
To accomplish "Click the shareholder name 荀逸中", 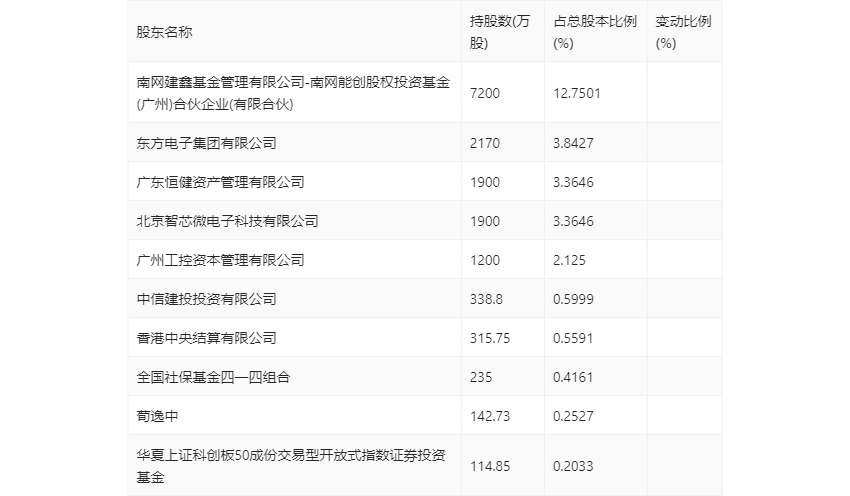I will point(157,416).
